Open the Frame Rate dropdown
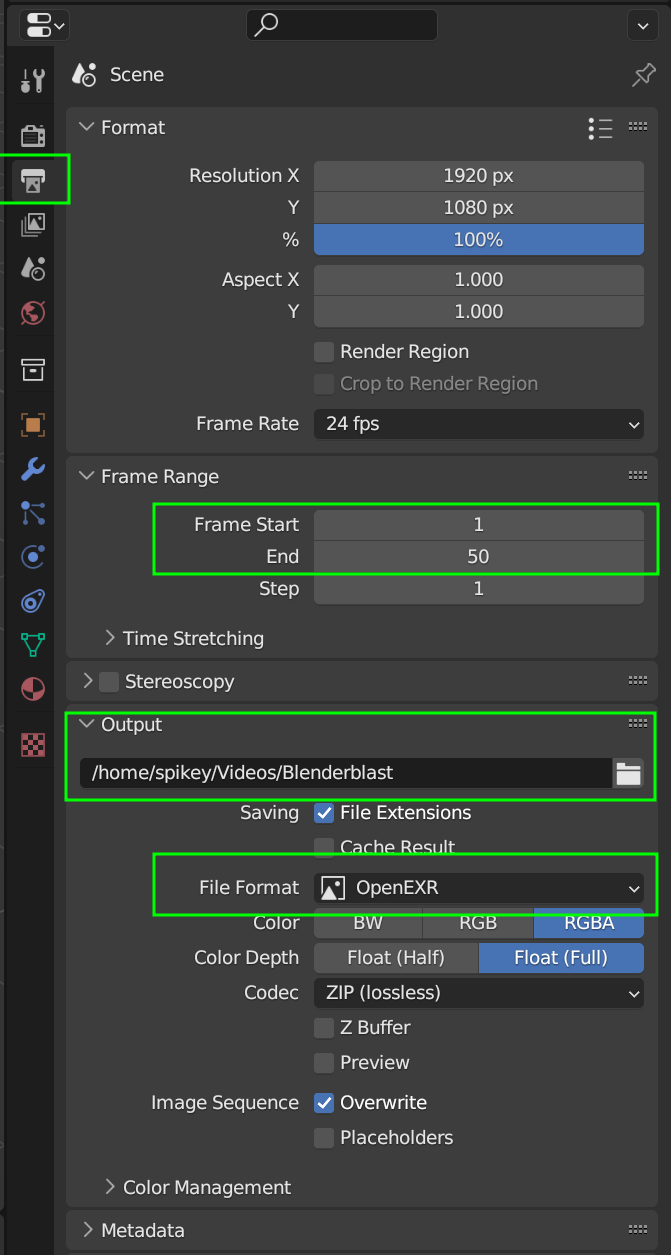 click(478, 424)
